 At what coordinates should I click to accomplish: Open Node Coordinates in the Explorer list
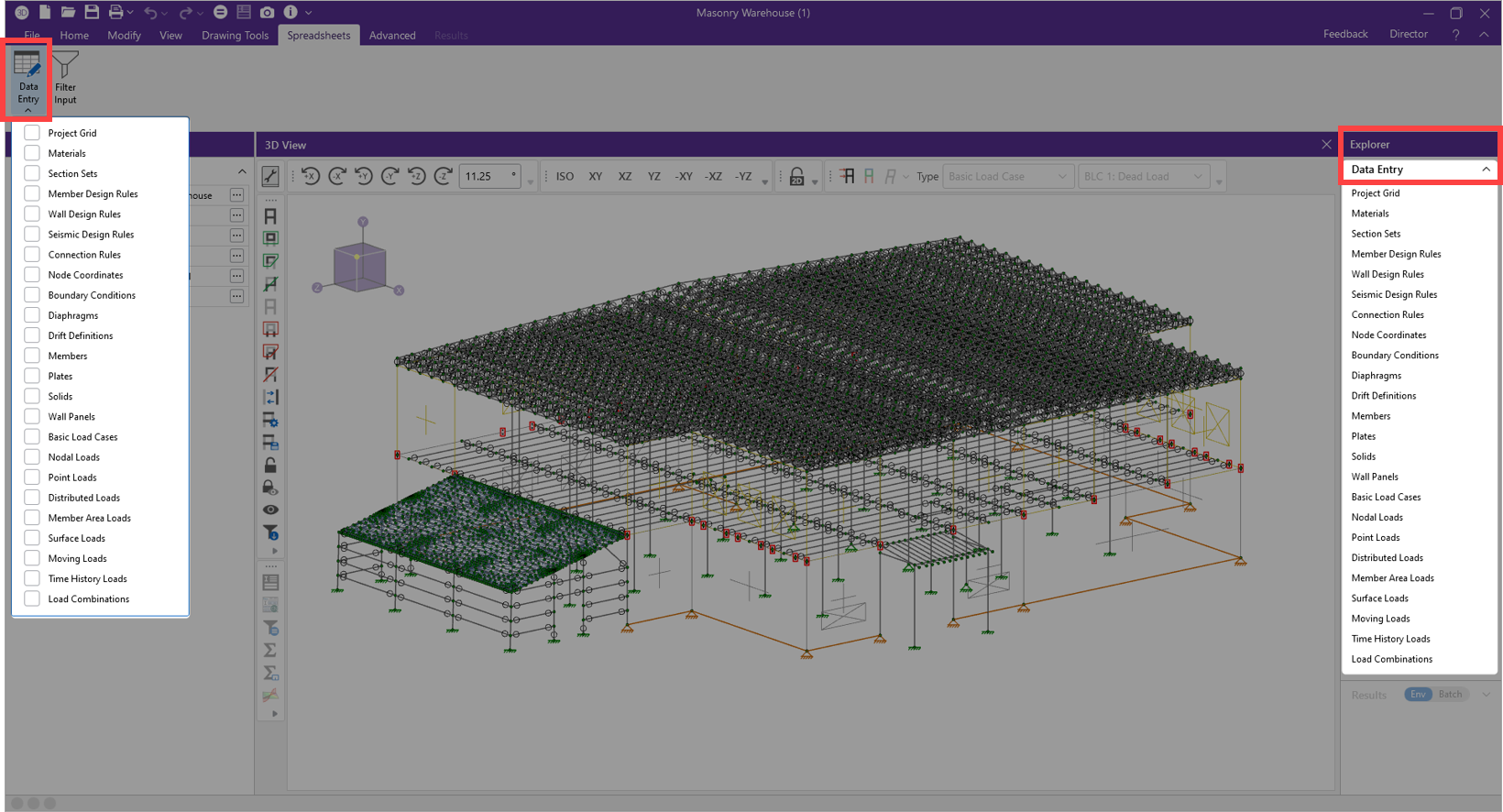[1388, 335]
